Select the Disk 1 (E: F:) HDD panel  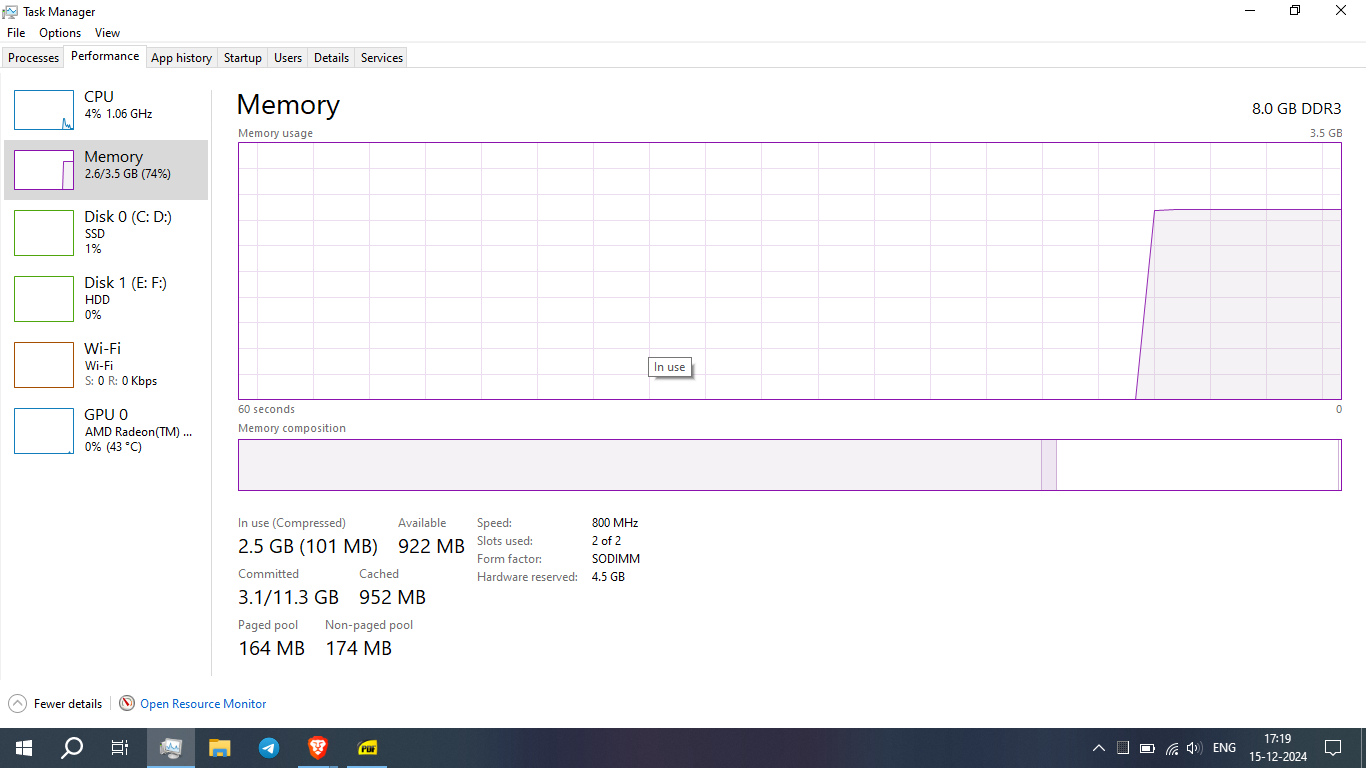tap(106, 298)
